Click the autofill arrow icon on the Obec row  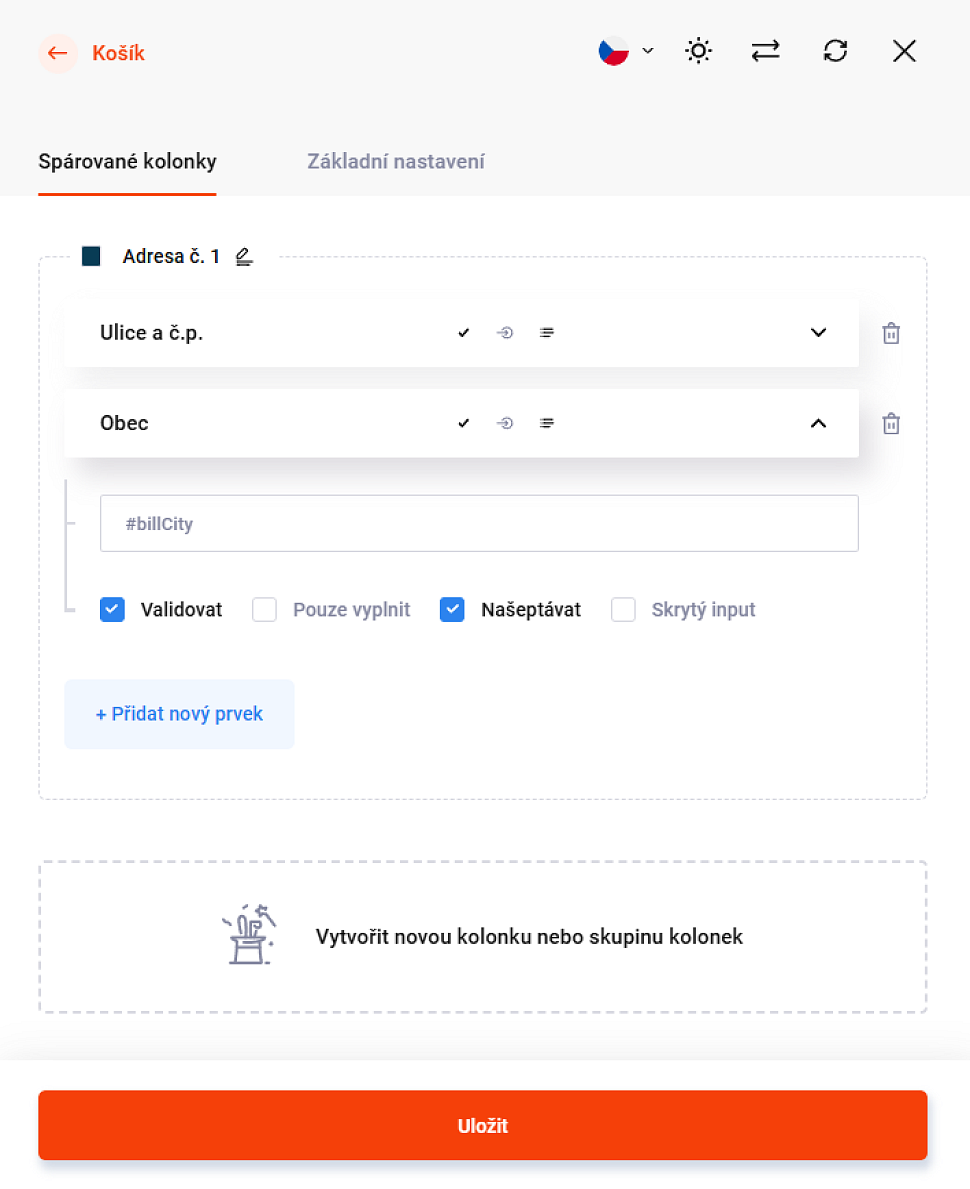click(505, 422)
